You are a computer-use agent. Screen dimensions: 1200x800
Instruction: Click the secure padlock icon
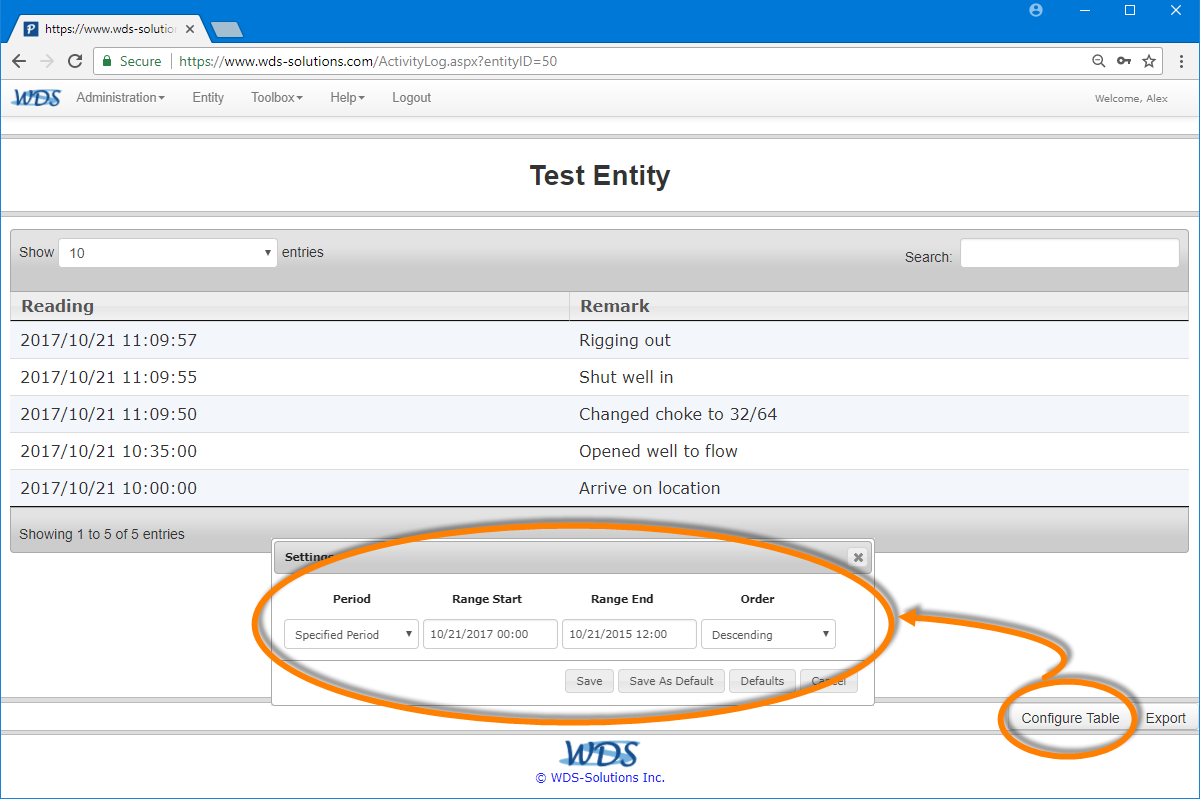[x=107, y=61]
